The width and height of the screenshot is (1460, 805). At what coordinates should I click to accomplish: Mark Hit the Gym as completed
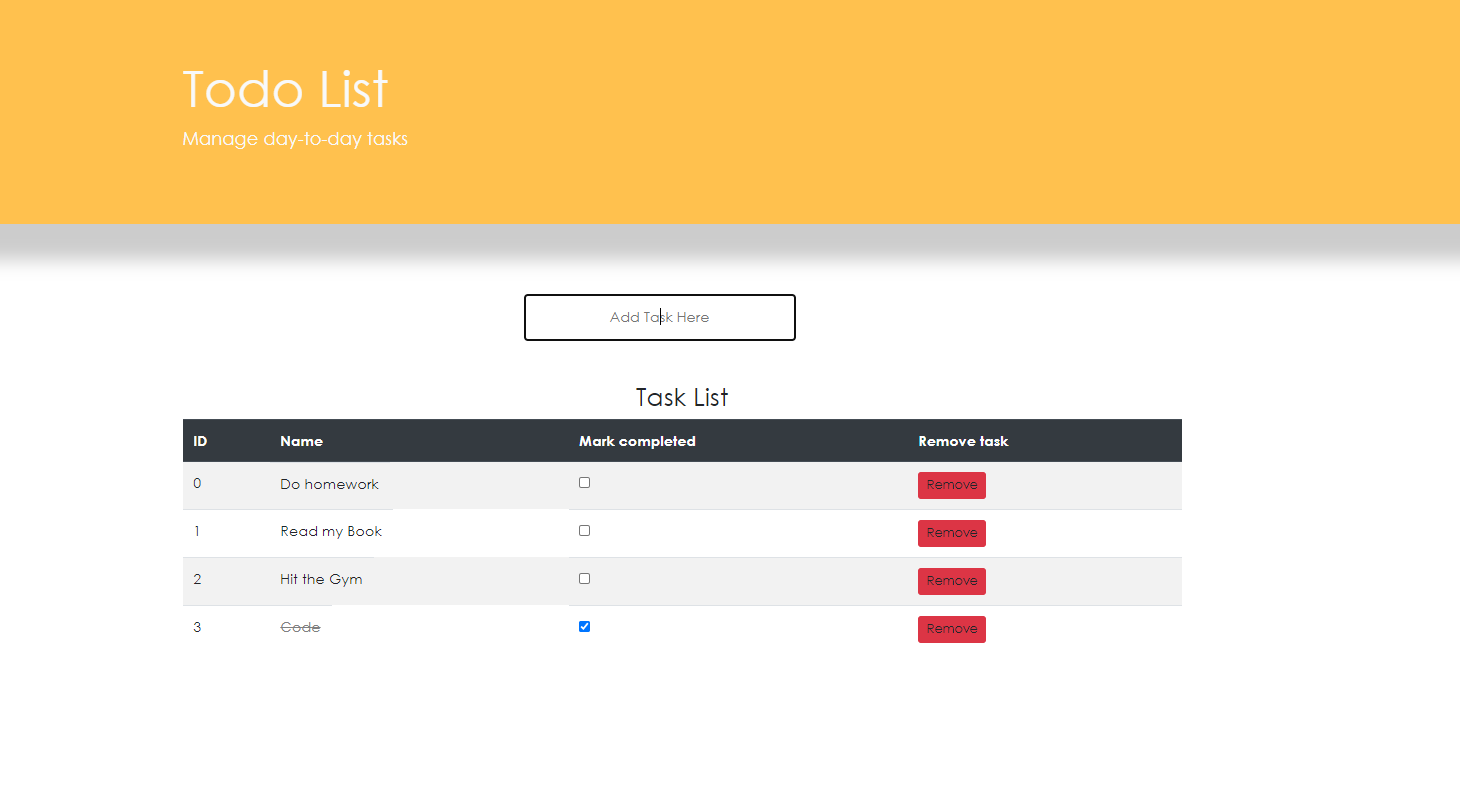[584, 578]
